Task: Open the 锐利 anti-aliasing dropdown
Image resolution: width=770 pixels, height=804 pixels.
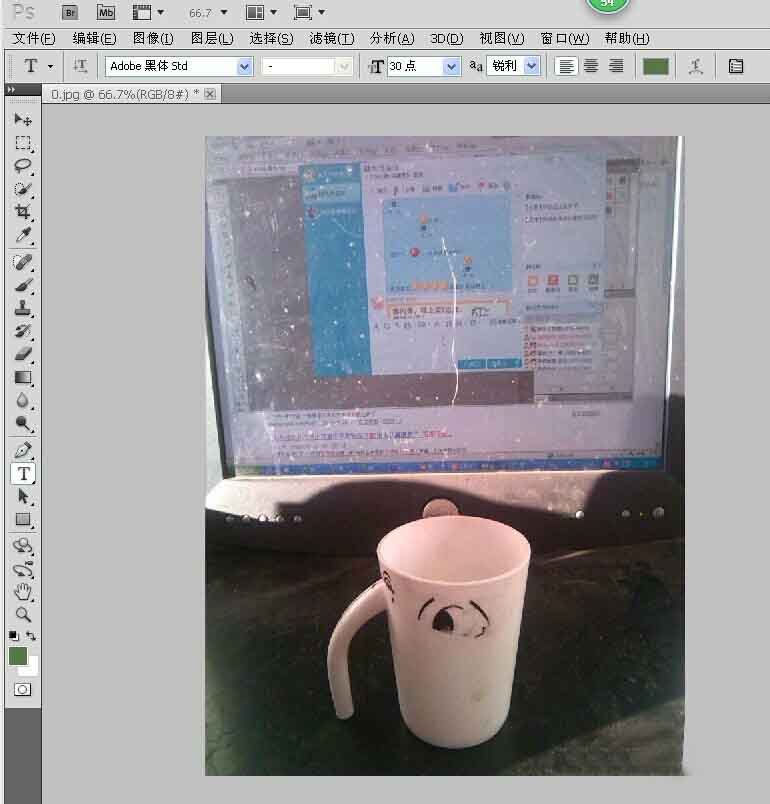Action: (x=532, y=66)
